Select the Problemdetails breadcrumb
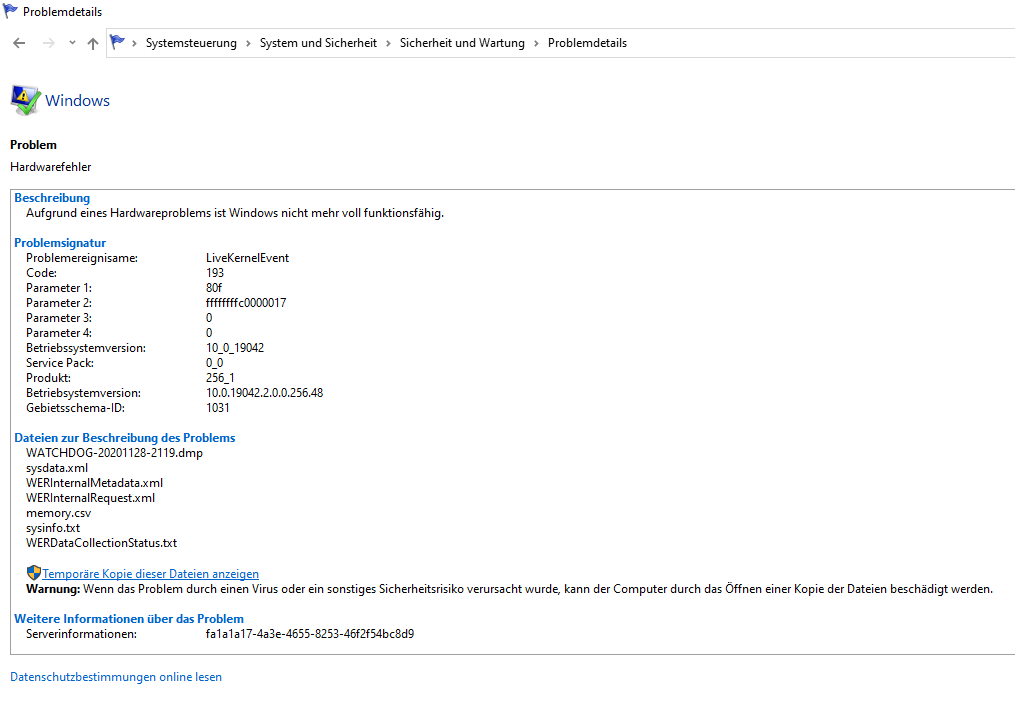Viewport: 1015px width, 721px height. click(x=587, y=43)
